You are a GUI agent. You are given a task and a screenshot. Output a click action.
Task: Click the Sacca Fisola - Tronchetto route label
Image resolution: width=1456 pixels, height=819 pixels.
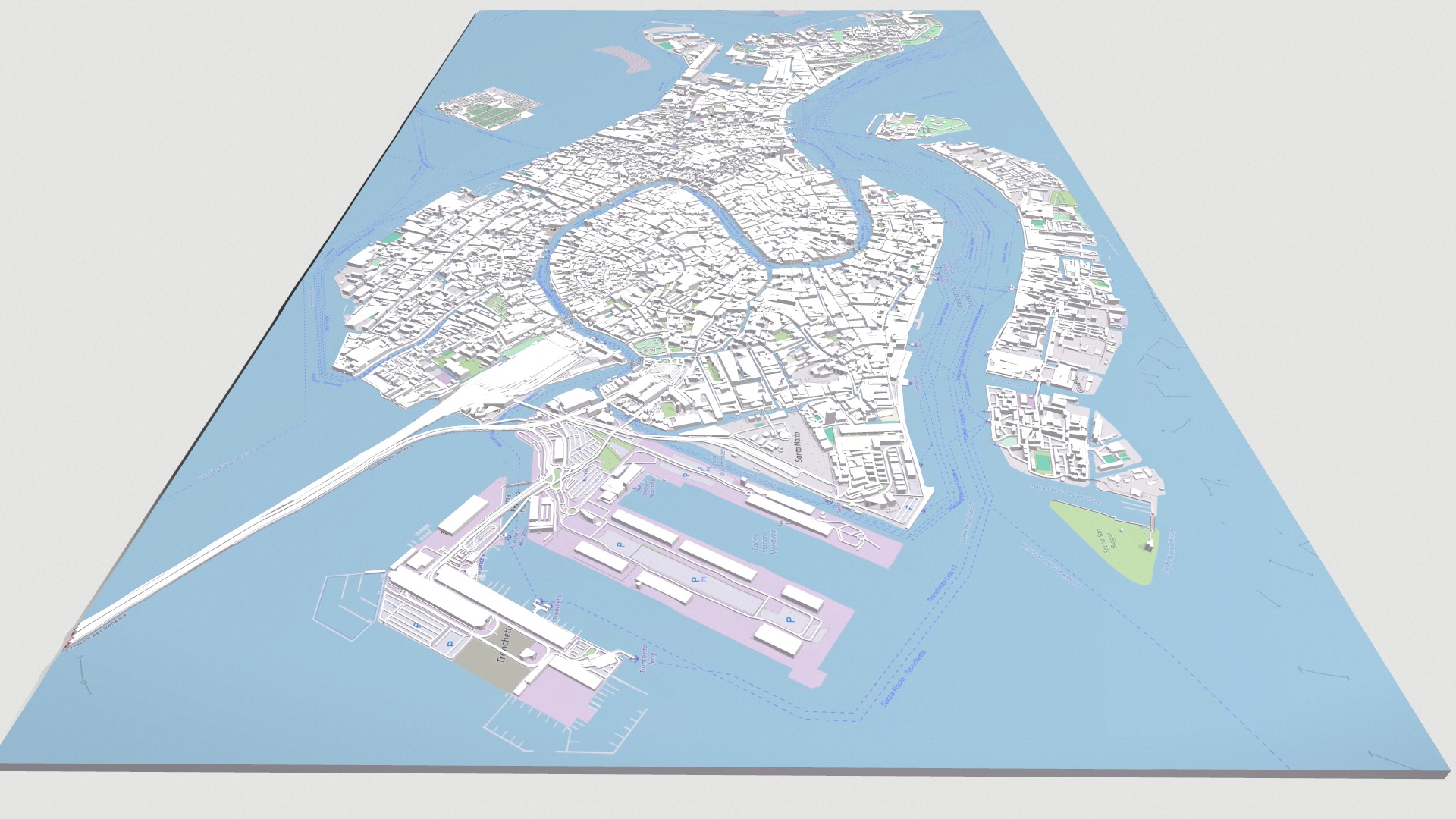coord(903,679)
